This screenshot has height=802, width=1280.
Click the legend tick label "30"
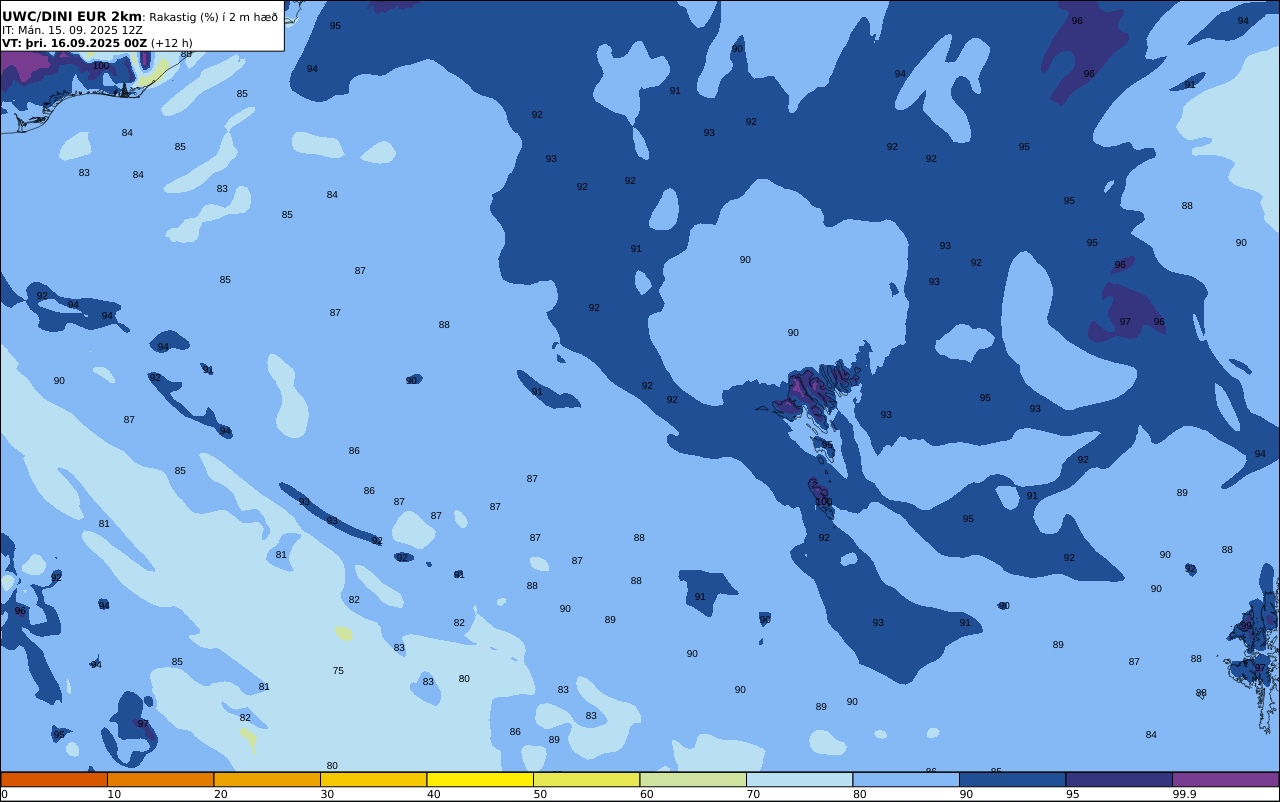327,794
